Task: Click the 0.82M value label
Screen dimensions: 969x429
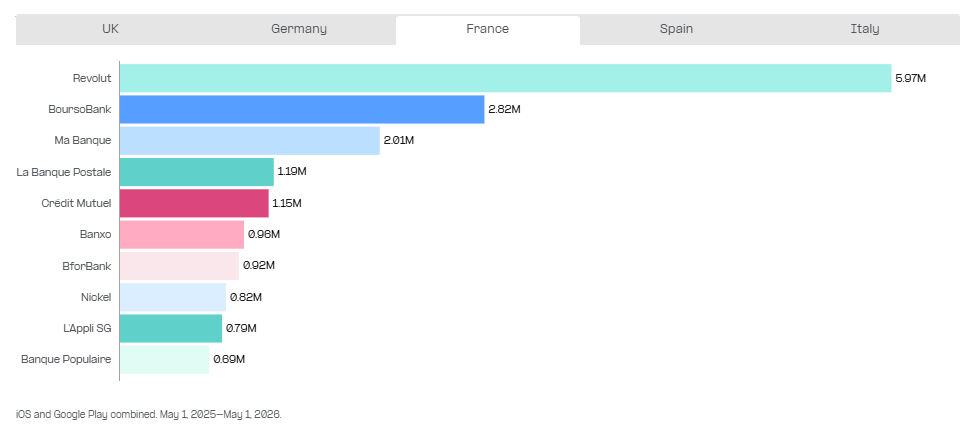Action: [x=246, y=297]
